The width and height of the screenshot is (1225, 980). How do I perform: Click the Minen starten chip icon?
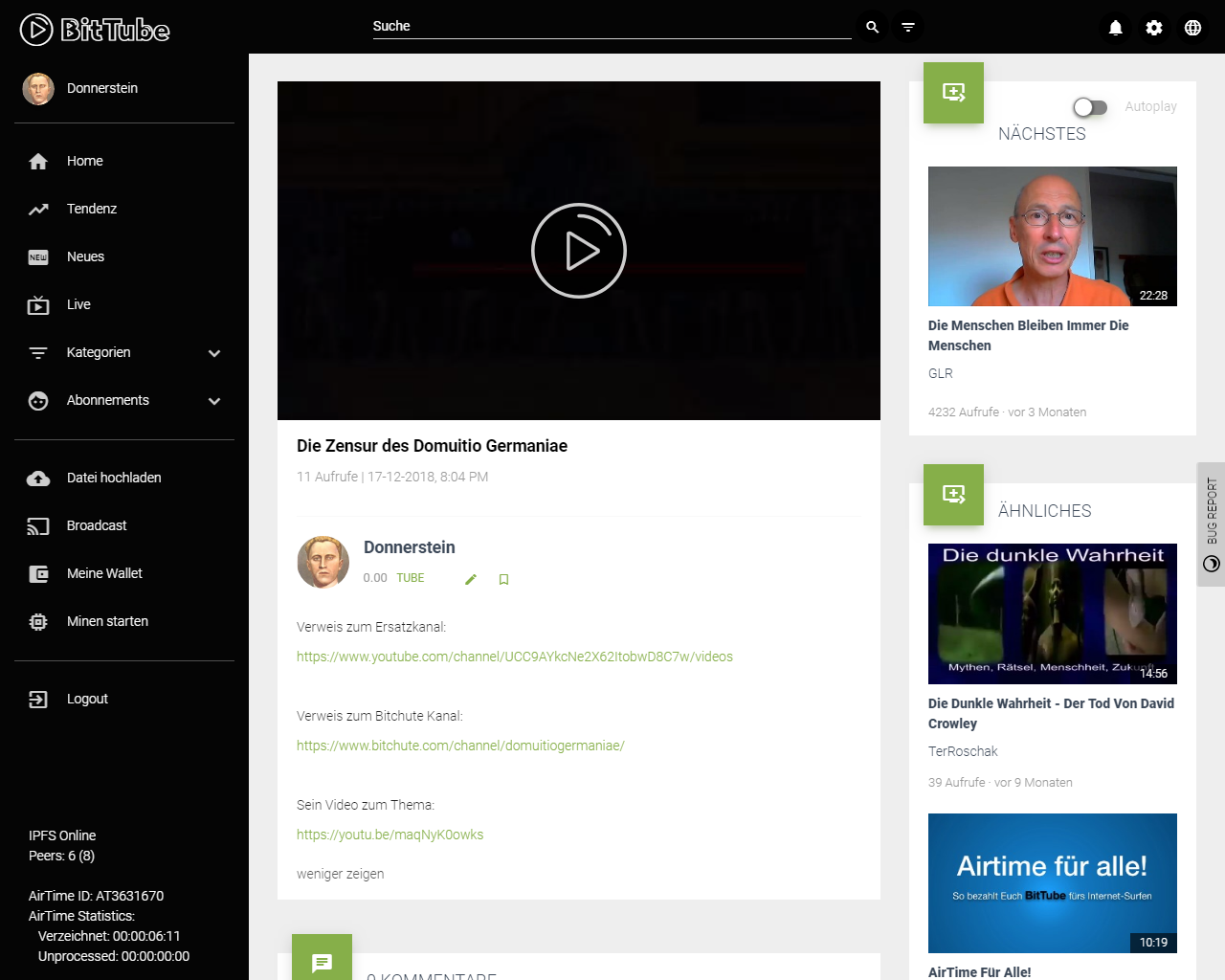click(x=38, y=622)
